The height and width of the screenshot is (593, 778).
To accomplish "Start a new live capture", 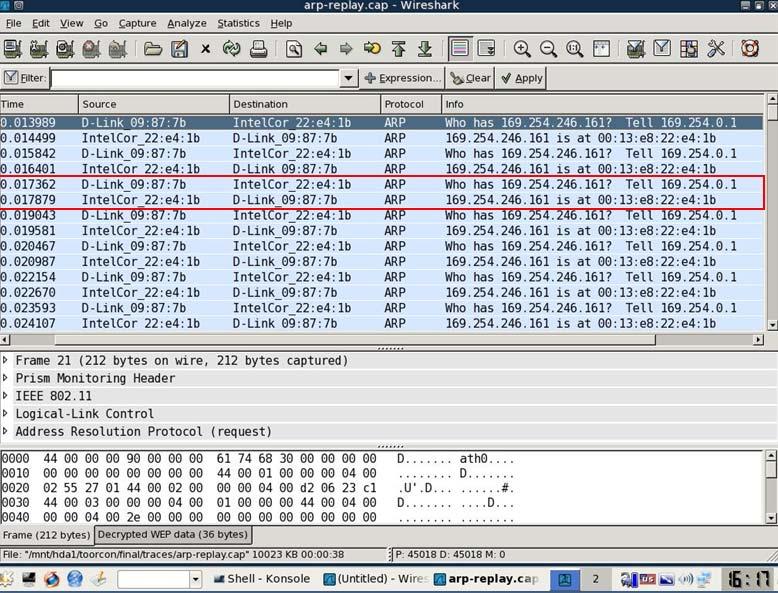I will [x=65, y=49].
